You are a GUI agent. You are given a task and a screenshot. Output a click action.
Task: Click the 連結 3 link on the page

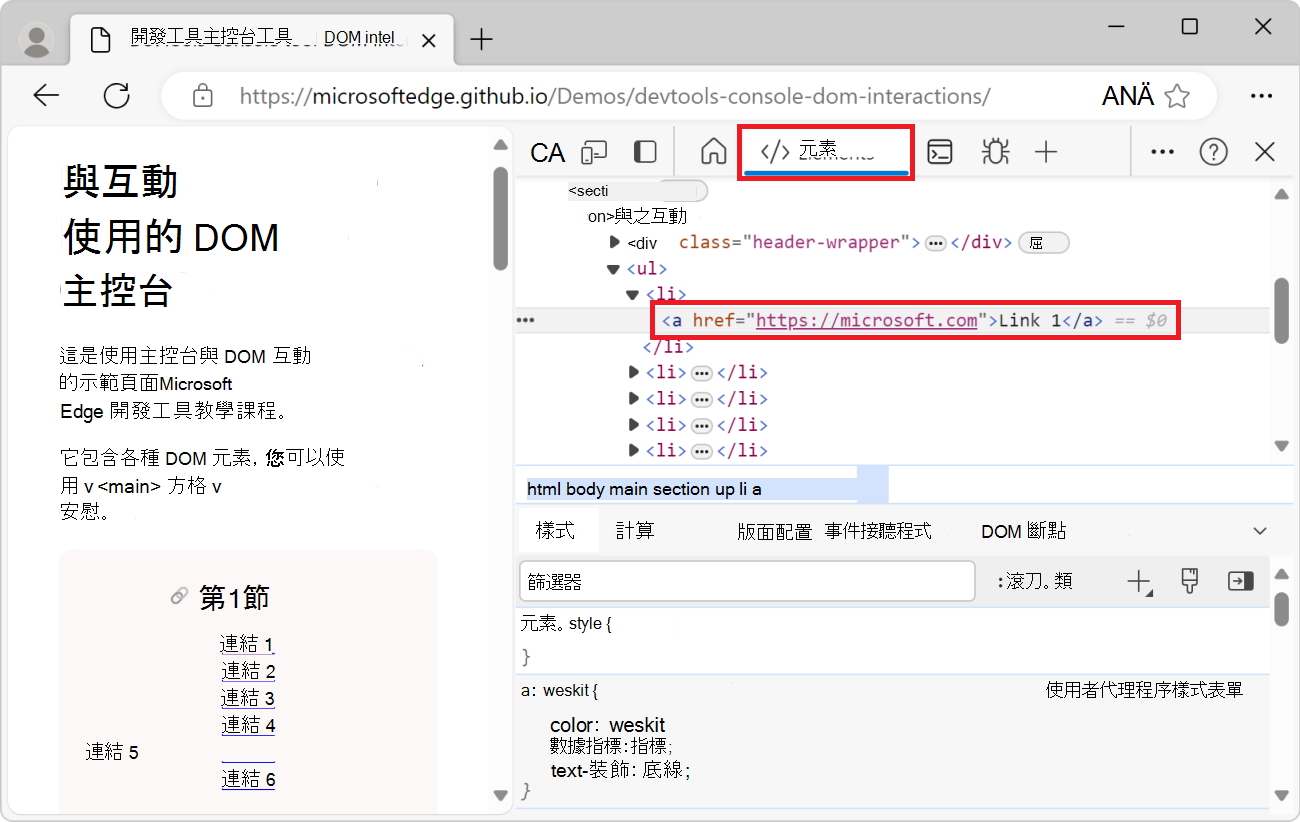pyautogui.click(x=247, y=697)
